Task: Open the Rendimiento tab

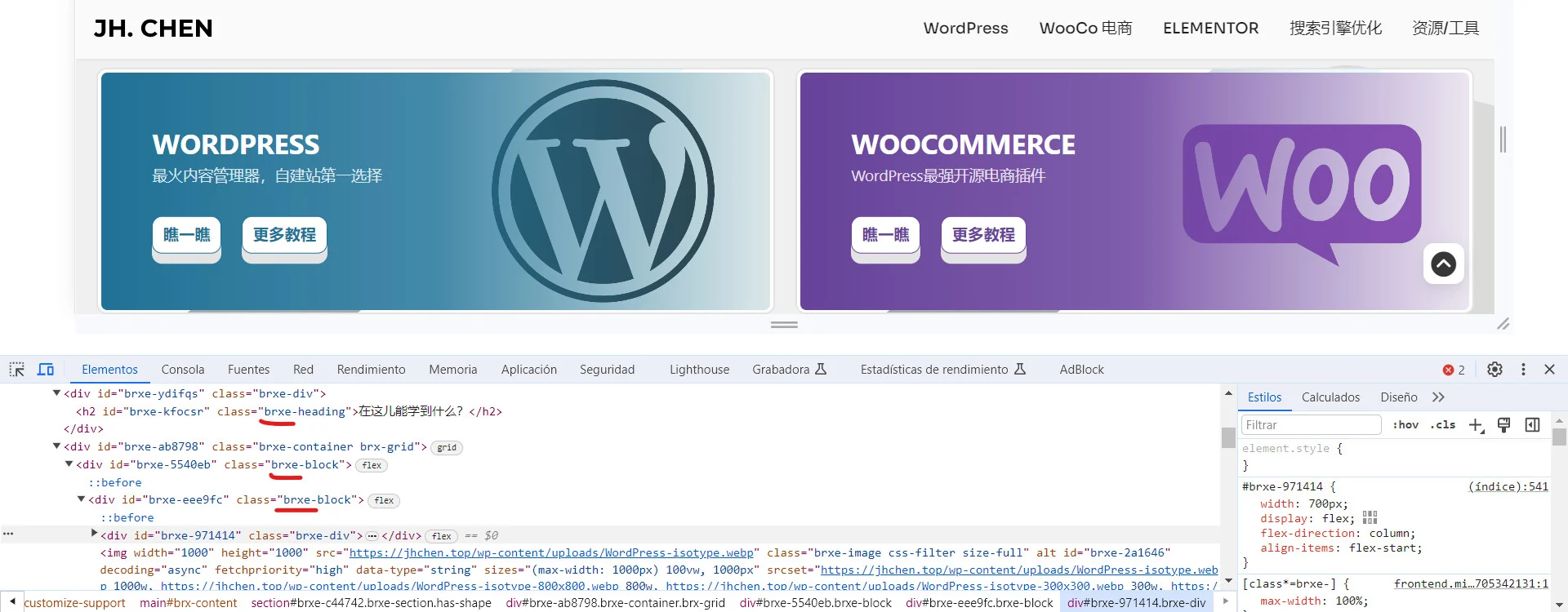Action: pyautogui.click(x=371, y=370)
